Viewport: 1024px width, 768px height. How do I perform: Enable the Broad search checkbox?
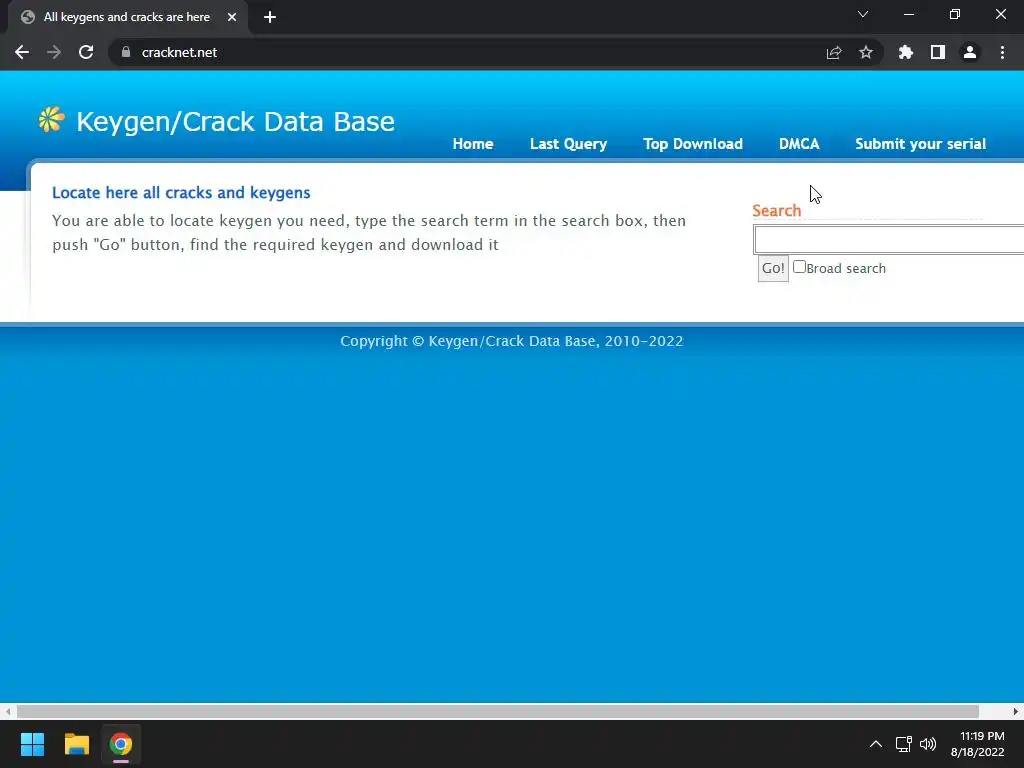point(799,267)
